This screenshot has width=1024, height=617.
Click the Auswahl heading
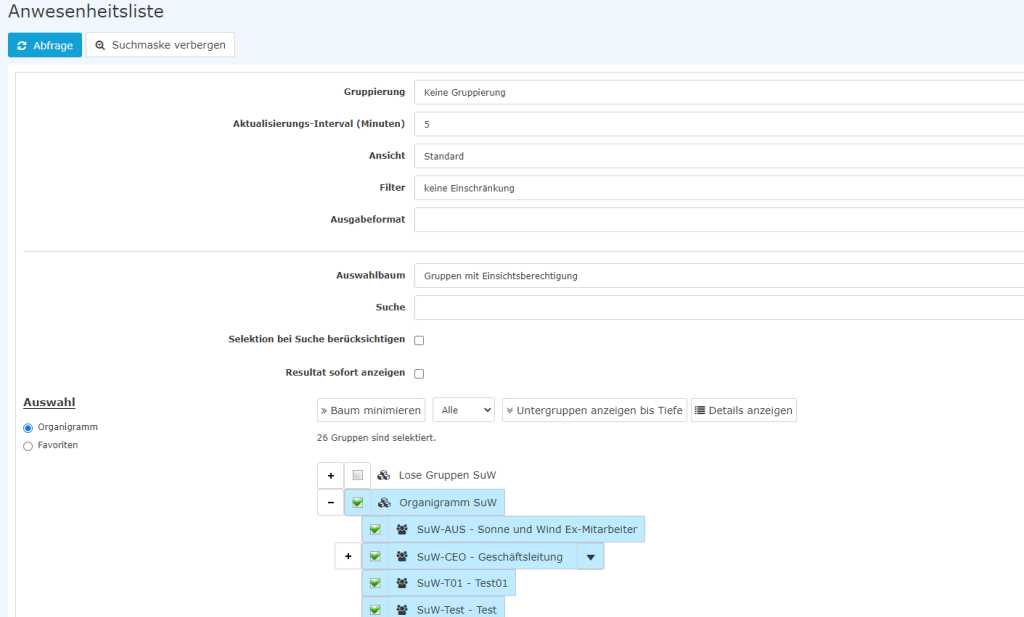tap(49, 402)
